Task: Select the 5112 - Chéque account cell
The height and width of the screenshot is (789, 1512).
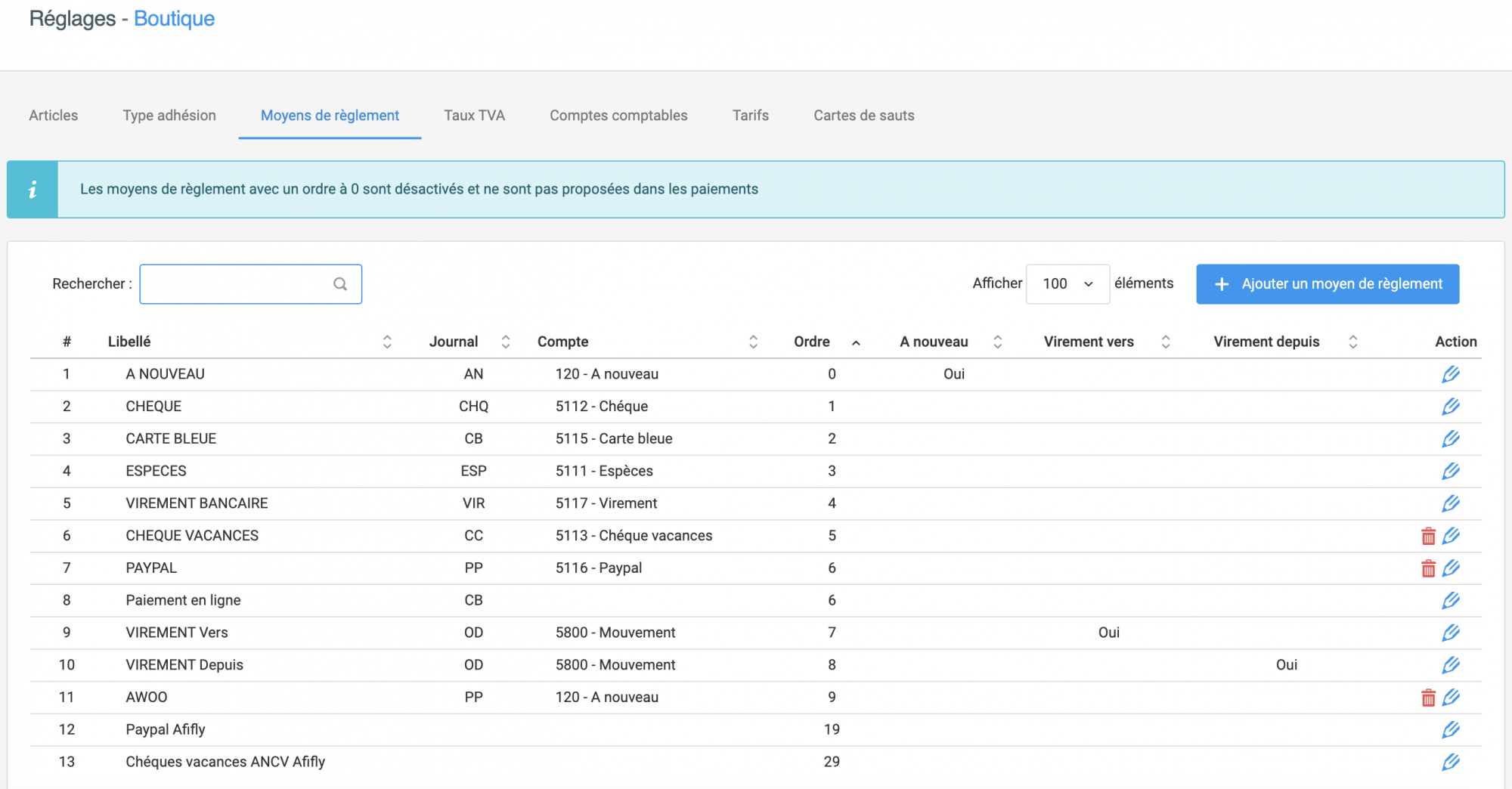Action: pos(602,407)
